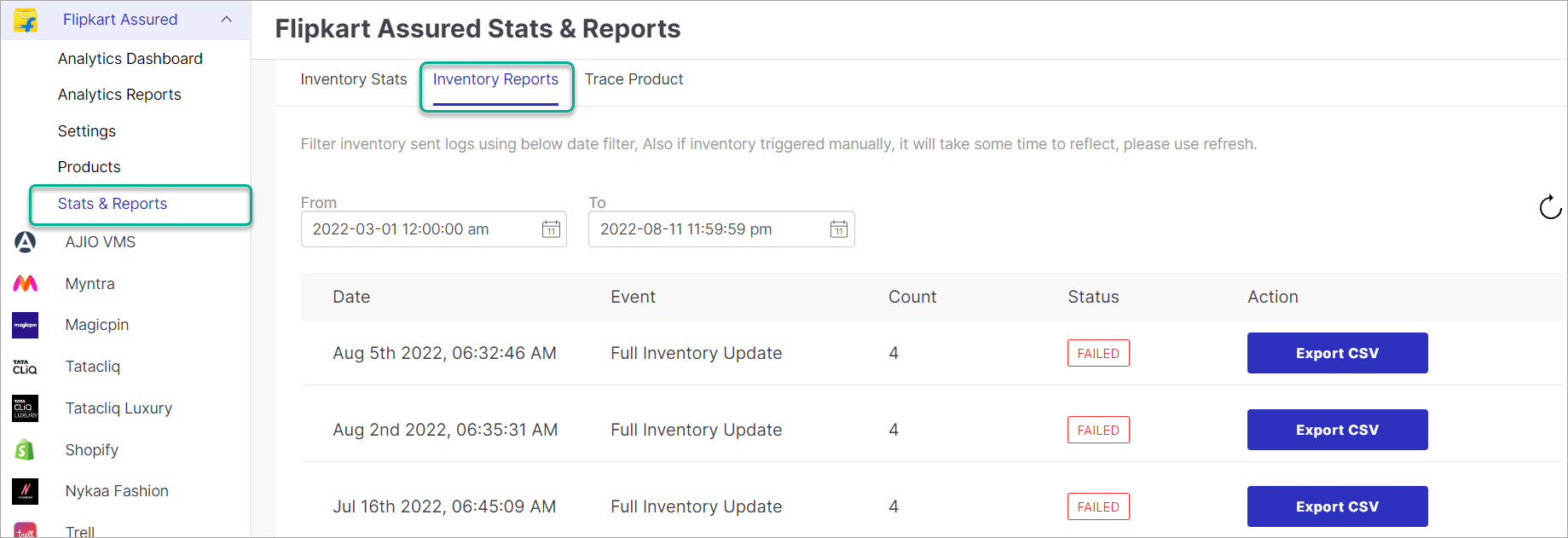Click the From date input field
This screenshot has width=1568, height=538.
point(418,229)
